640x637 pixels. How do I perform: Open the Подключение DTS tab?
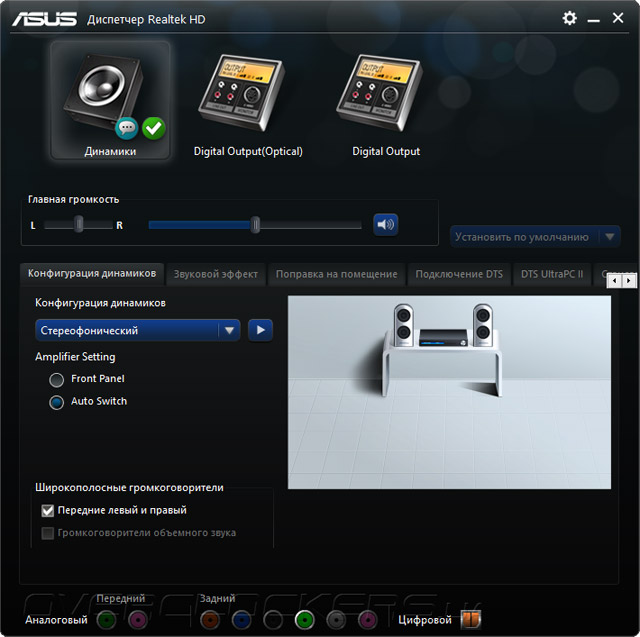pyautogui.click(x=459, y=274)
